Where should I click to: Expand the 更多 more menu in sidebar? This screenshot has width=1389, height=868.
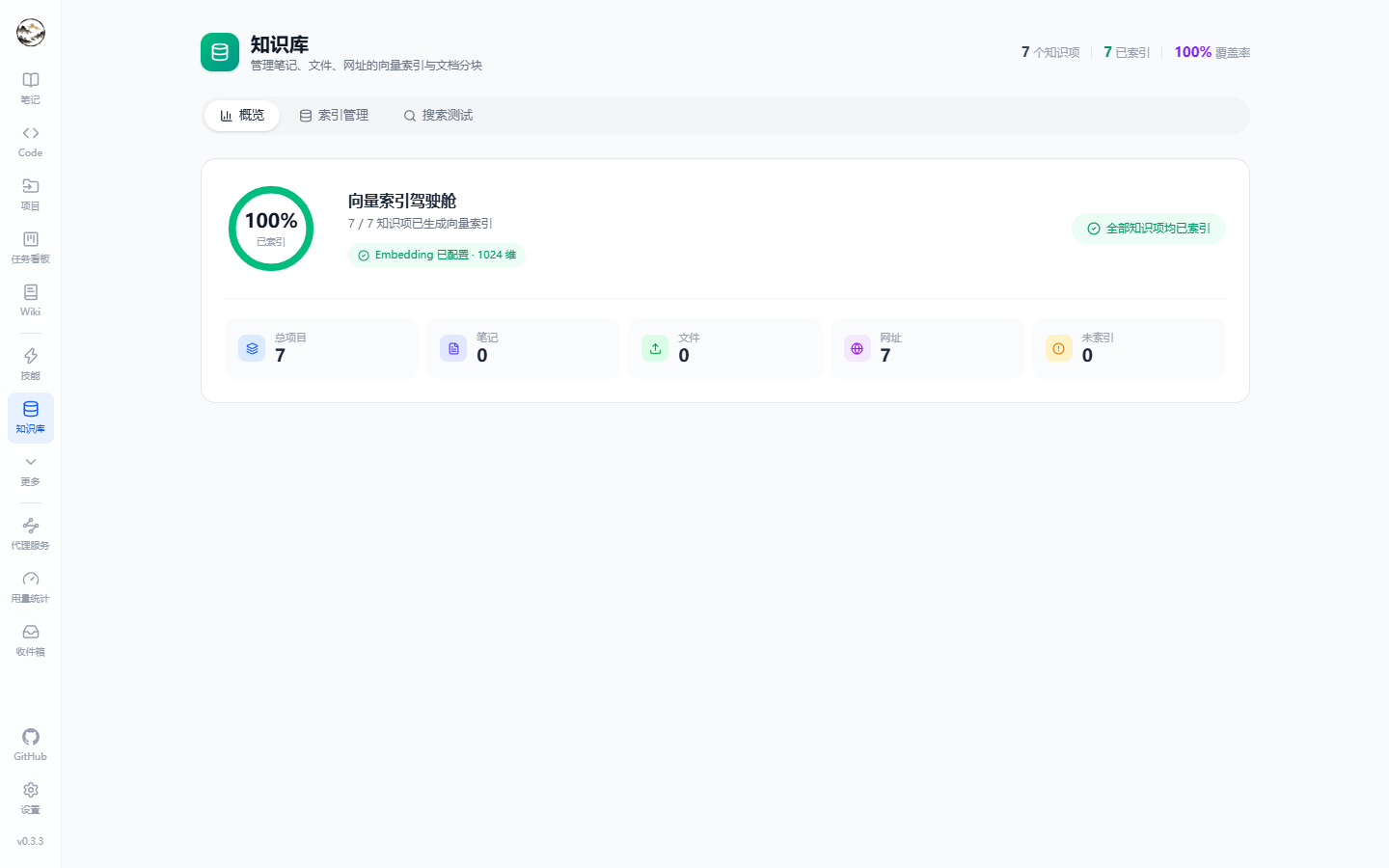(x=31, y=471)
